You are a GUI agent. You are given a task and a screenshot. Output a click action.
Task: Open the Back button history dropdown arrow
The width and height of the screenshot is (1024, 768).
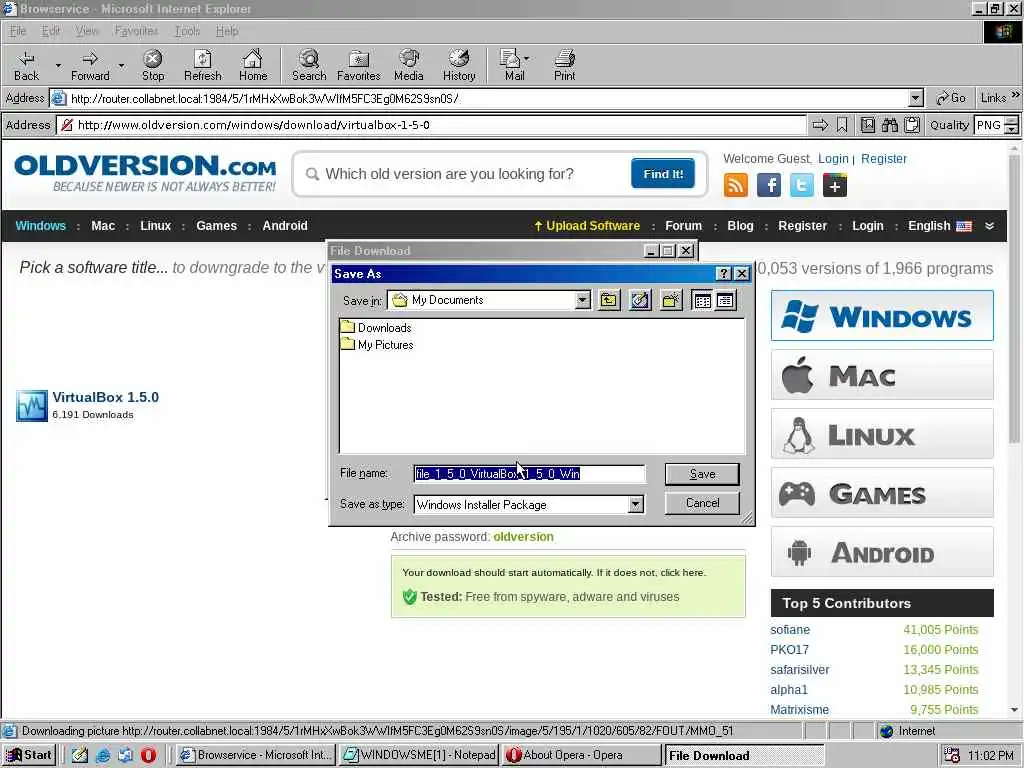click(58, 66)
